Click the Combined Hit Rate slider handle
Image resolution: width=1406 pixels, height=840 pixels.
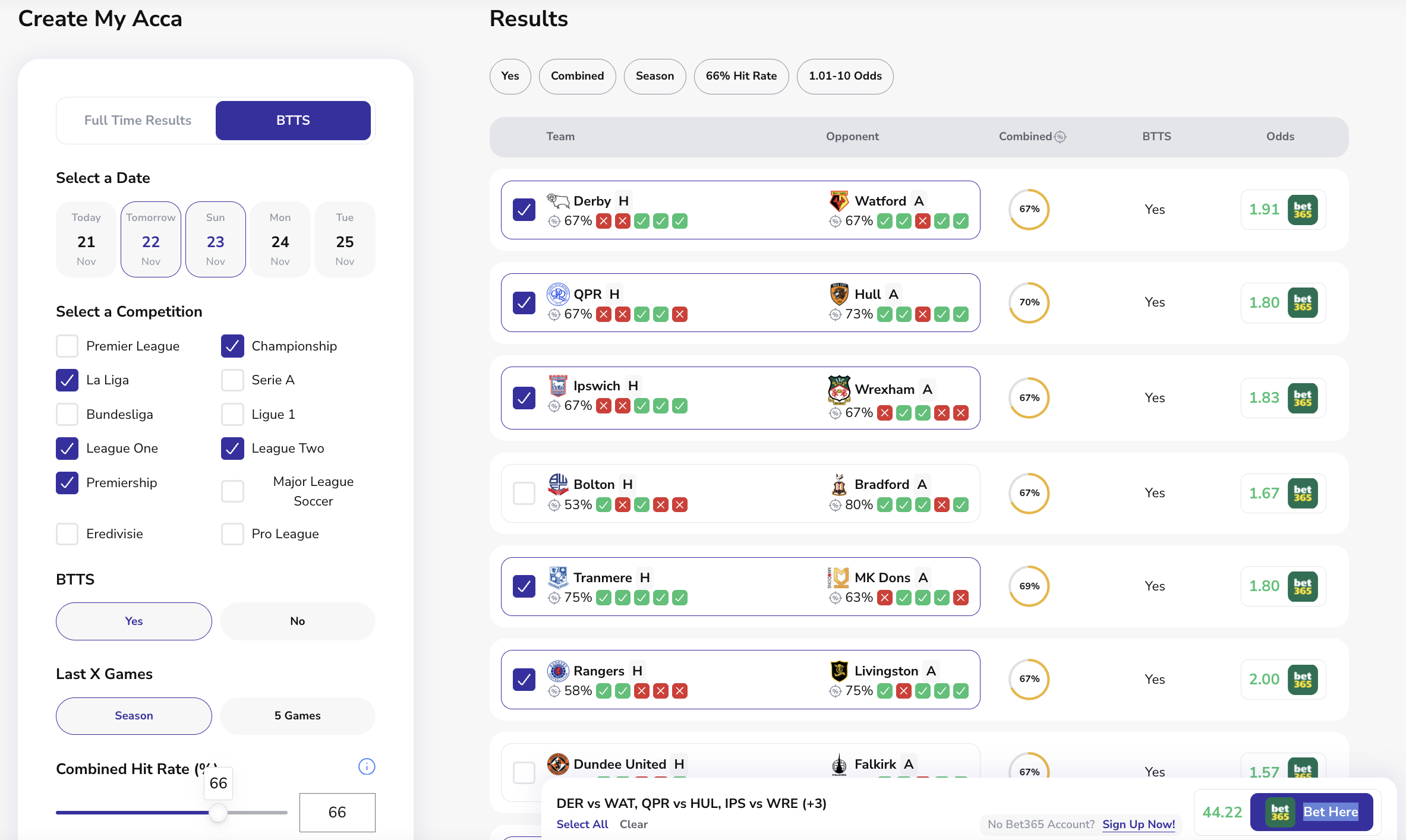pos(219,812)
